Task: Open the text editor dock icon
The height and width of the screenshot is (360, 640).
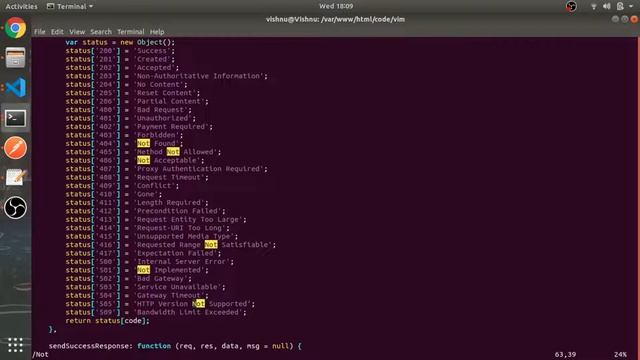Action: (16, 178)
